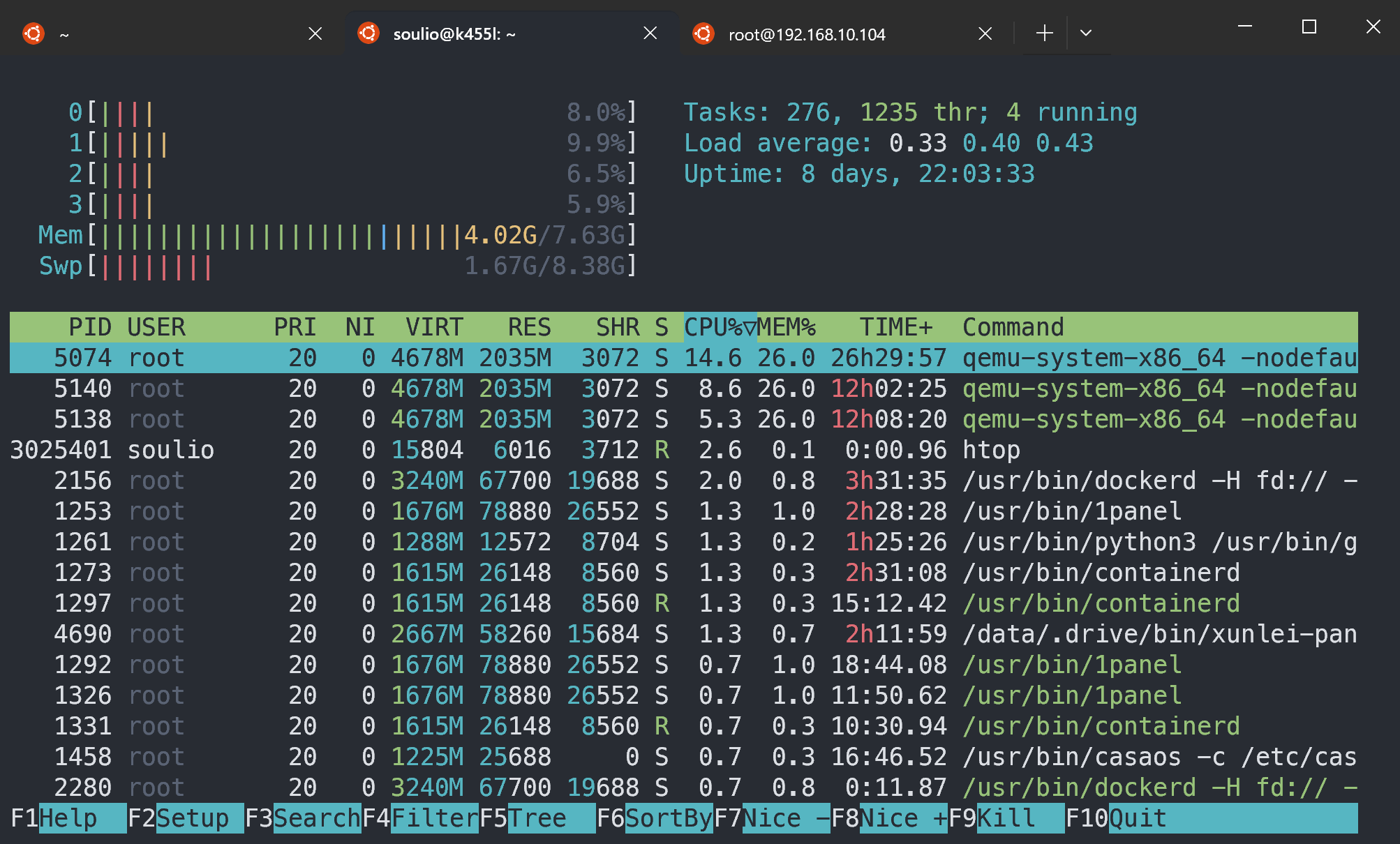
Task: Open a new terminal tab
Action: [x=1044, y=33]
